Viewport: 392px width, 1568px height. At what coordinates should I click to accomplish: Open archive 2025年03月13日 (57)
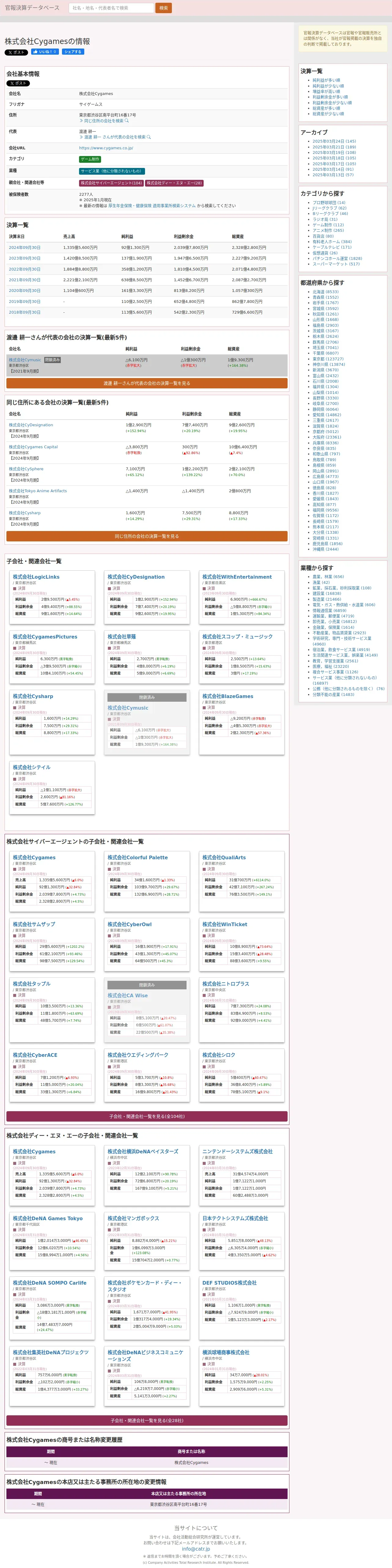(x=333, y=175)
